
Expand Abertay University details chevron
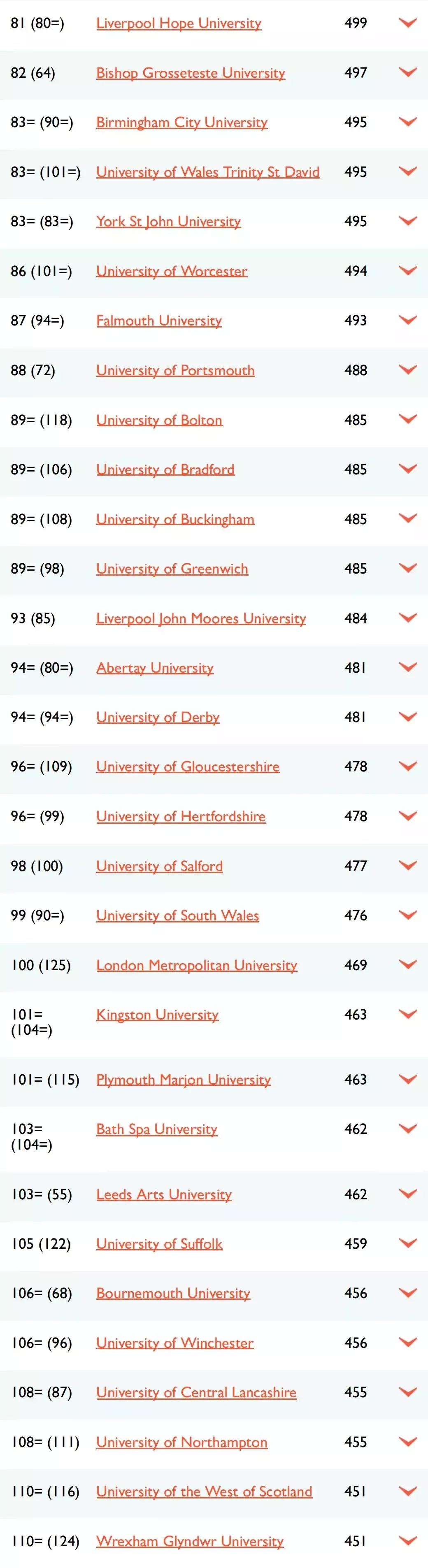(x=407, y=668)
